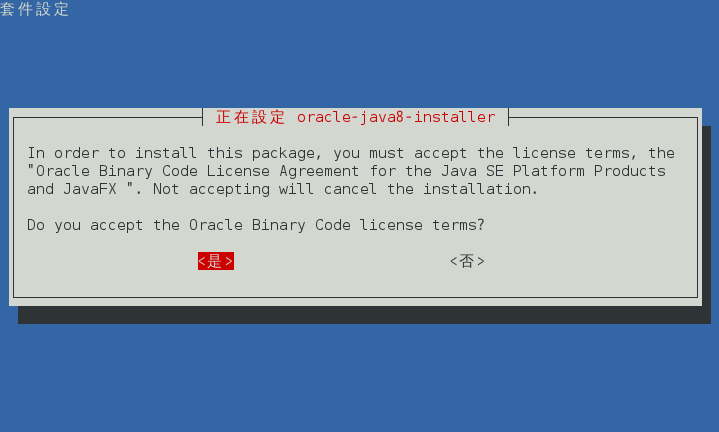Image resolution: width=719 pixels, height=432 pixels.
Task: Click the "Java SE Platform Products" text
Action: coord(553,171)
